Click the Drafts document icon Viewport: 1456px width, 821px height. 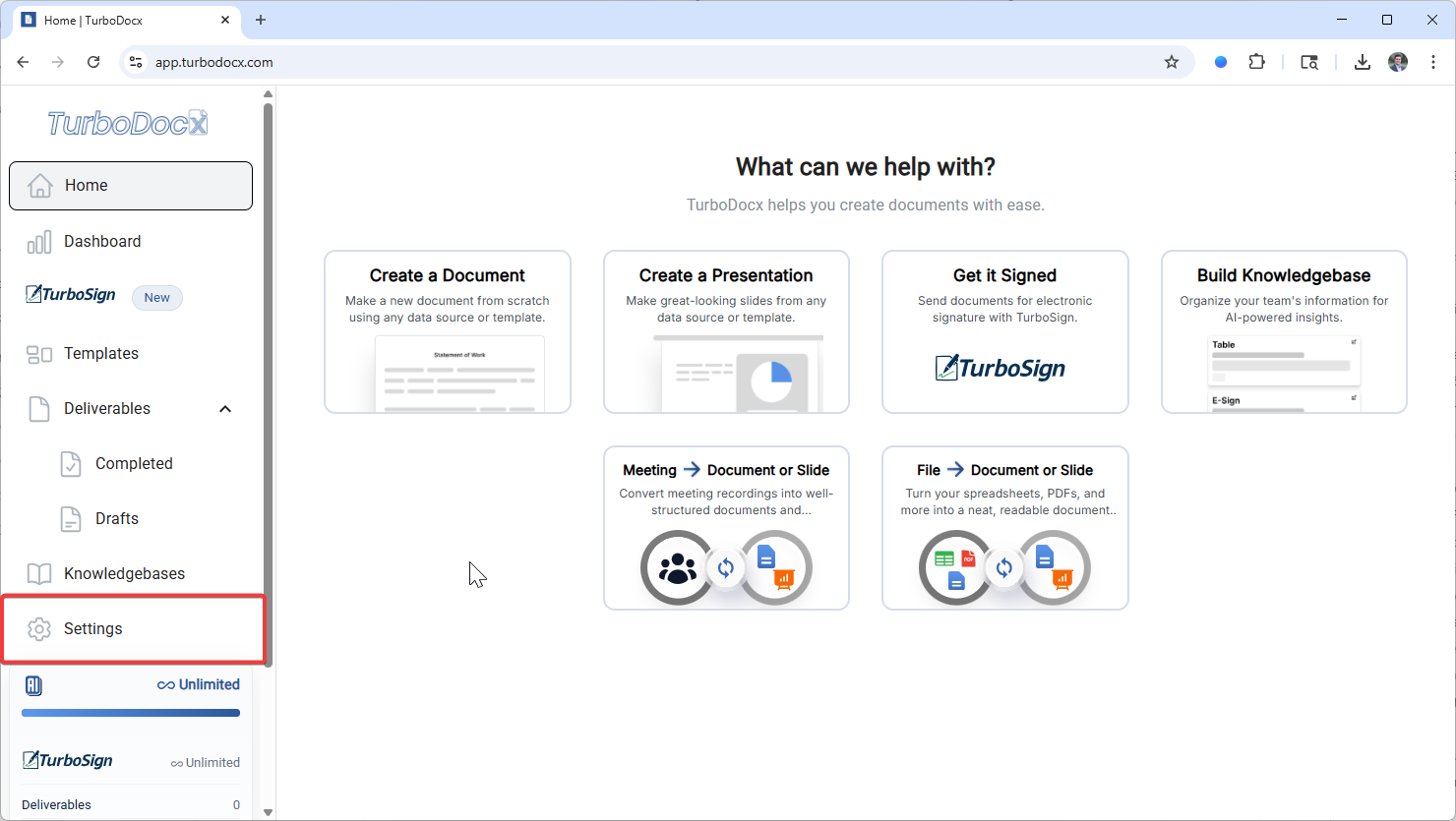click(71, 519)
